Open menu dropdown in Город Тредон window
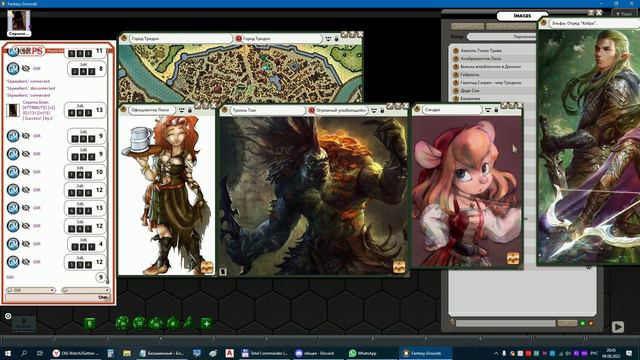Viewport: 640px width, 360px height. click(329, 39)
